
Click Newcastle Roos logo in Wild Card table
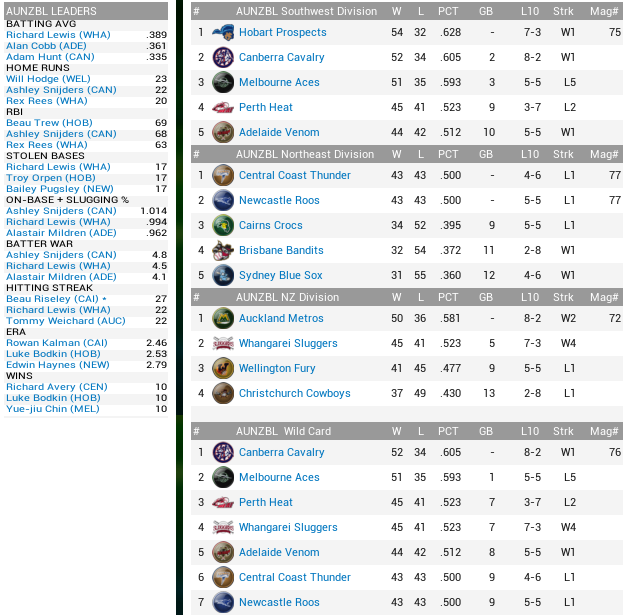pyautogui.click(x=223, y=602)
